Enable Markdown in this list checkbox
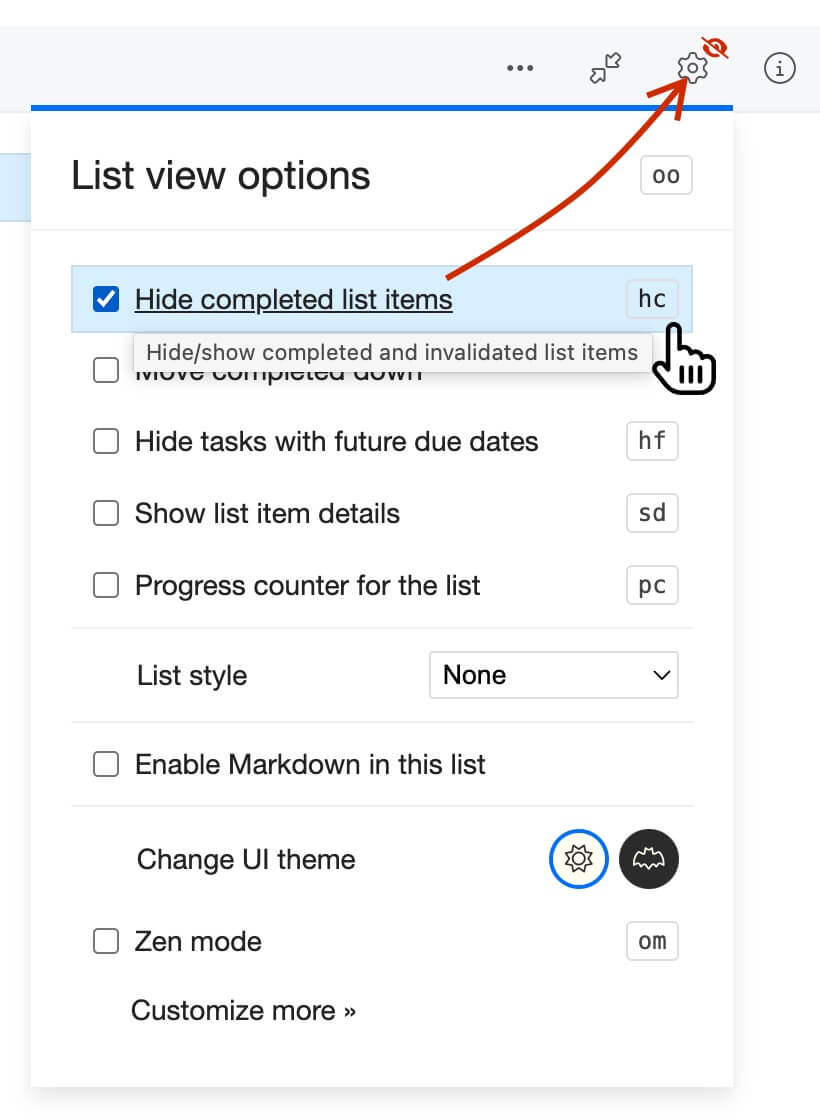Screen dimensions: 820x1120 pyautogui.click(x=106, y=765)
